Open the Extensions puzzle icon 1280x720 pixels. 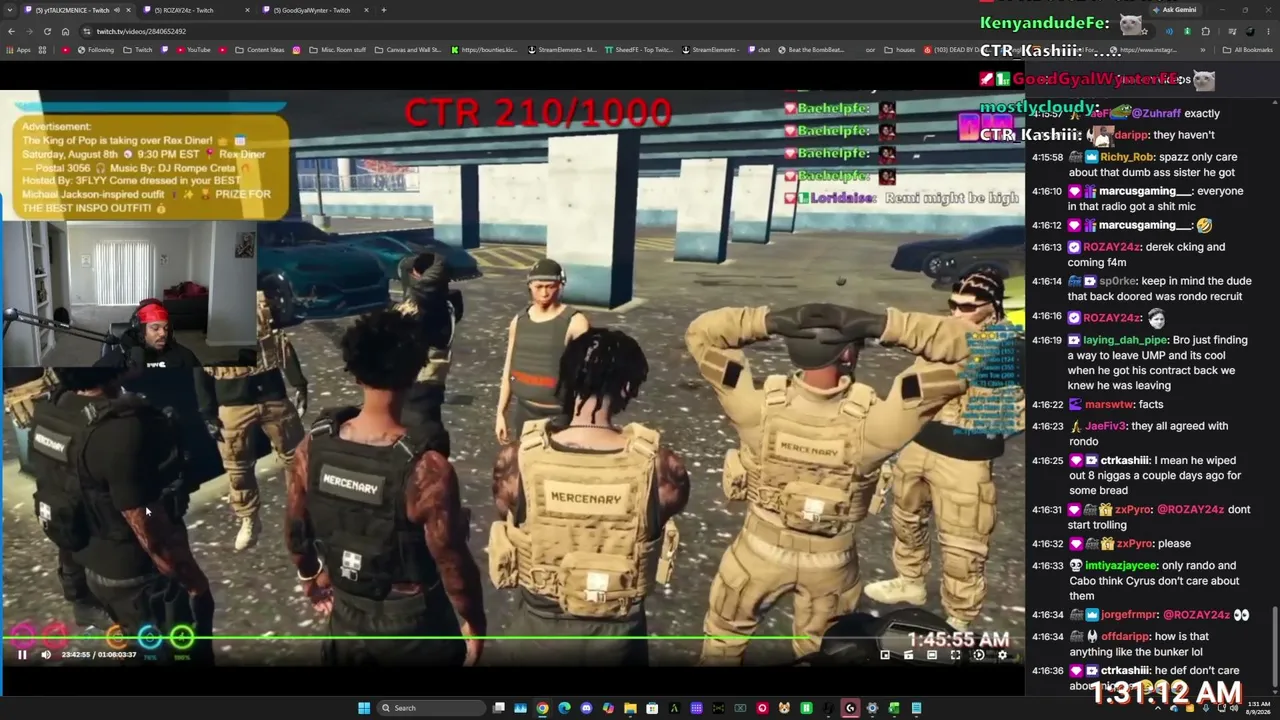1205,31
